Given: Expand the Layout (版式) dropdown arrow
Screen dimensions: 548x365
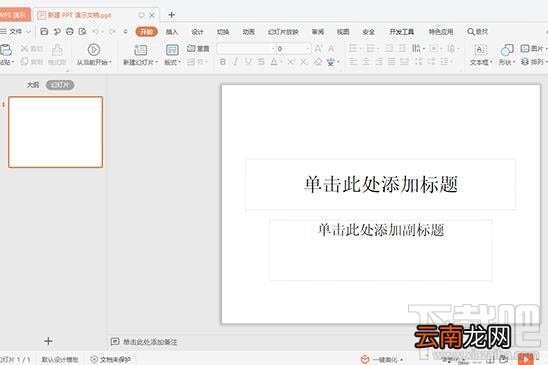Looking at the screenshot, I should (180, 63).
